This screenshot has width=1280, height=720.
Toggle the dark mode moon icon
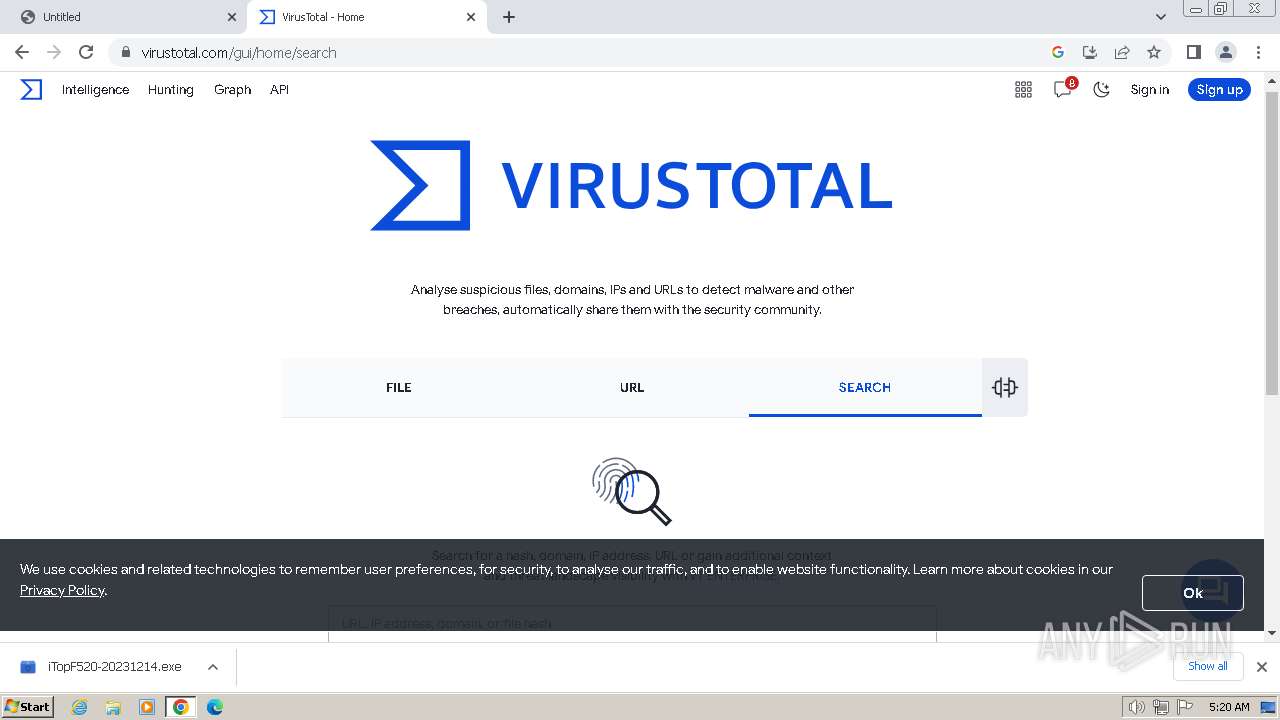[1102, 90]
